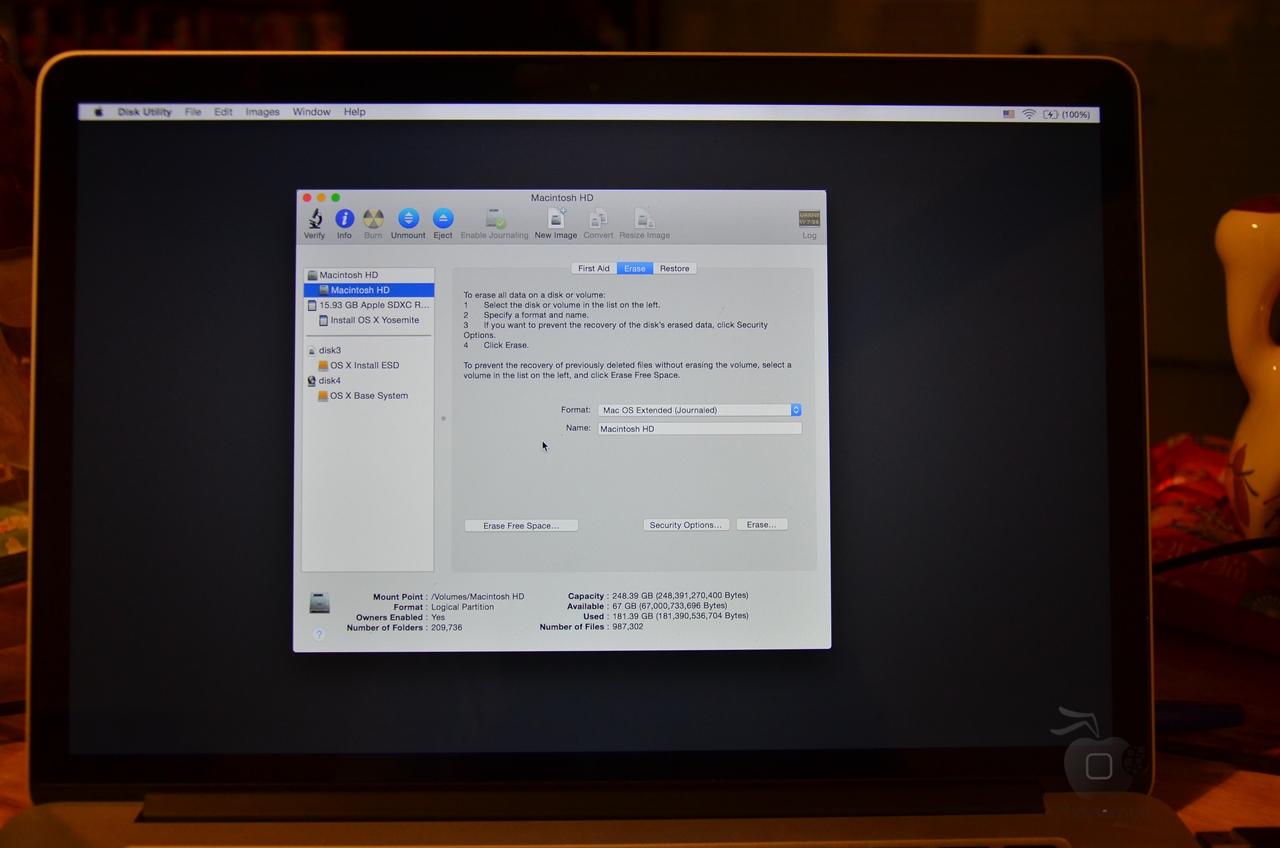1280x848 pixels.
Task: Click the Erase Free Space button
Action: [x=520, y=524]
